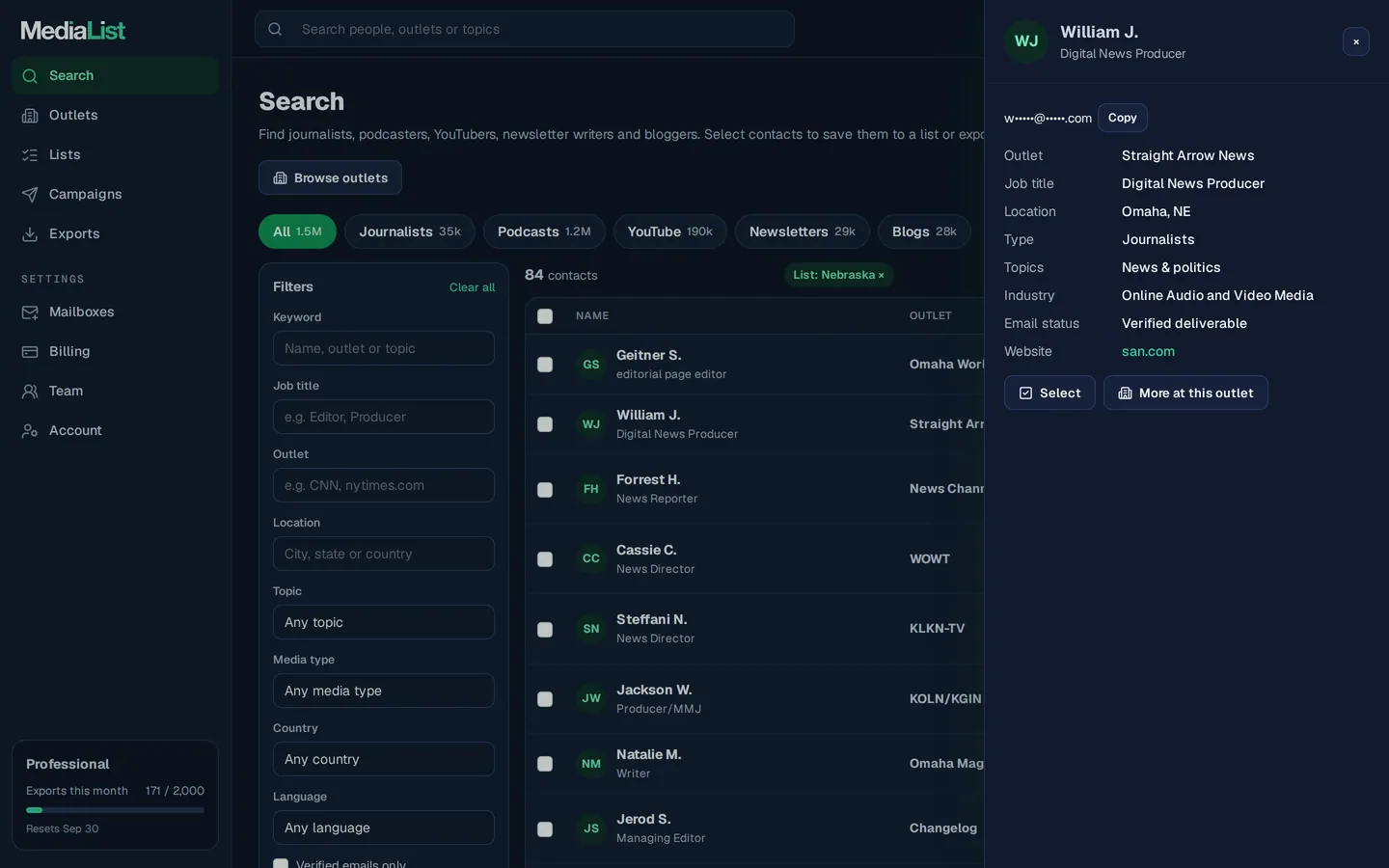Click the Exports download icon
This screenshot has width=1389, height=868.
point(30,234)
